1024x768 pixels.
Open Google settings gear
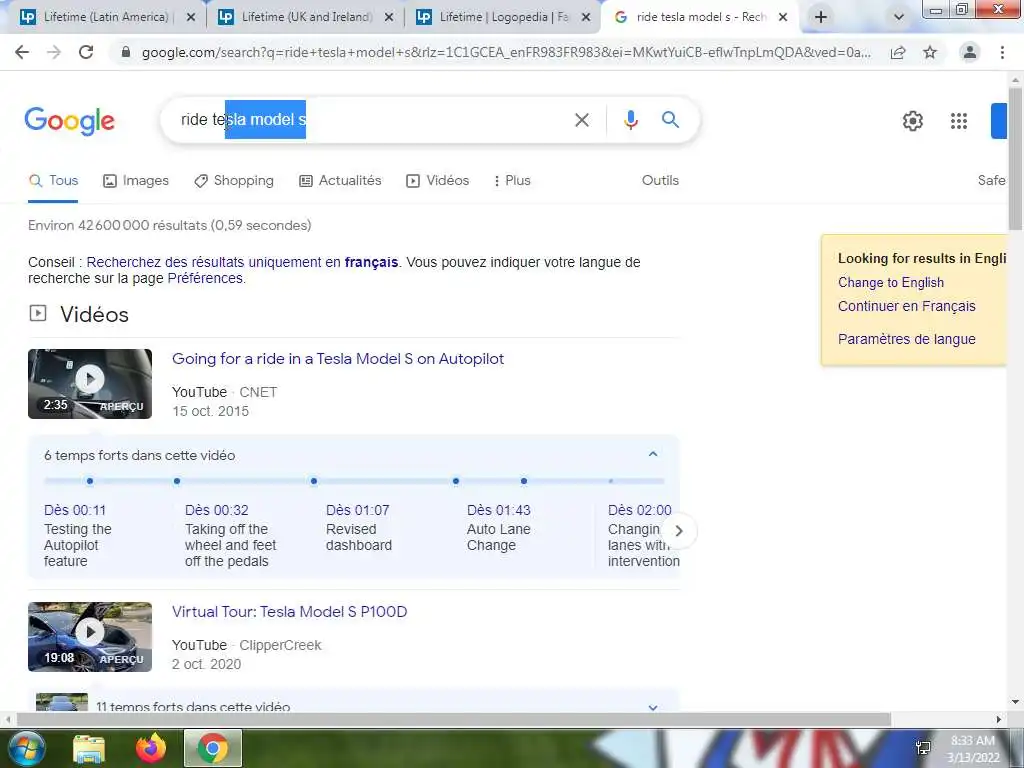[912, 121]
